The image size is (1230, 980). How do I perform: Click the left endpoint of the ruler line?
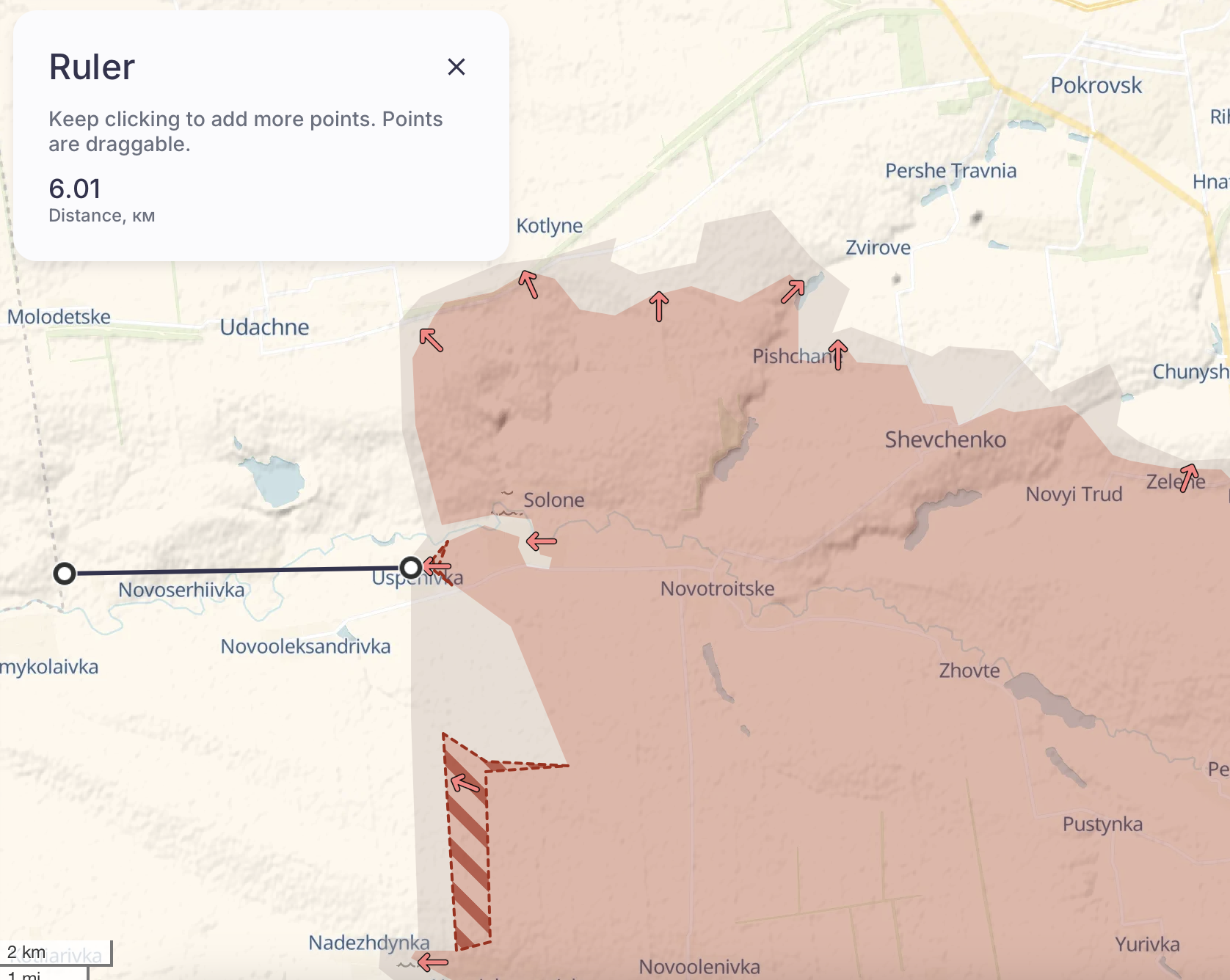[x=65, y=574]
